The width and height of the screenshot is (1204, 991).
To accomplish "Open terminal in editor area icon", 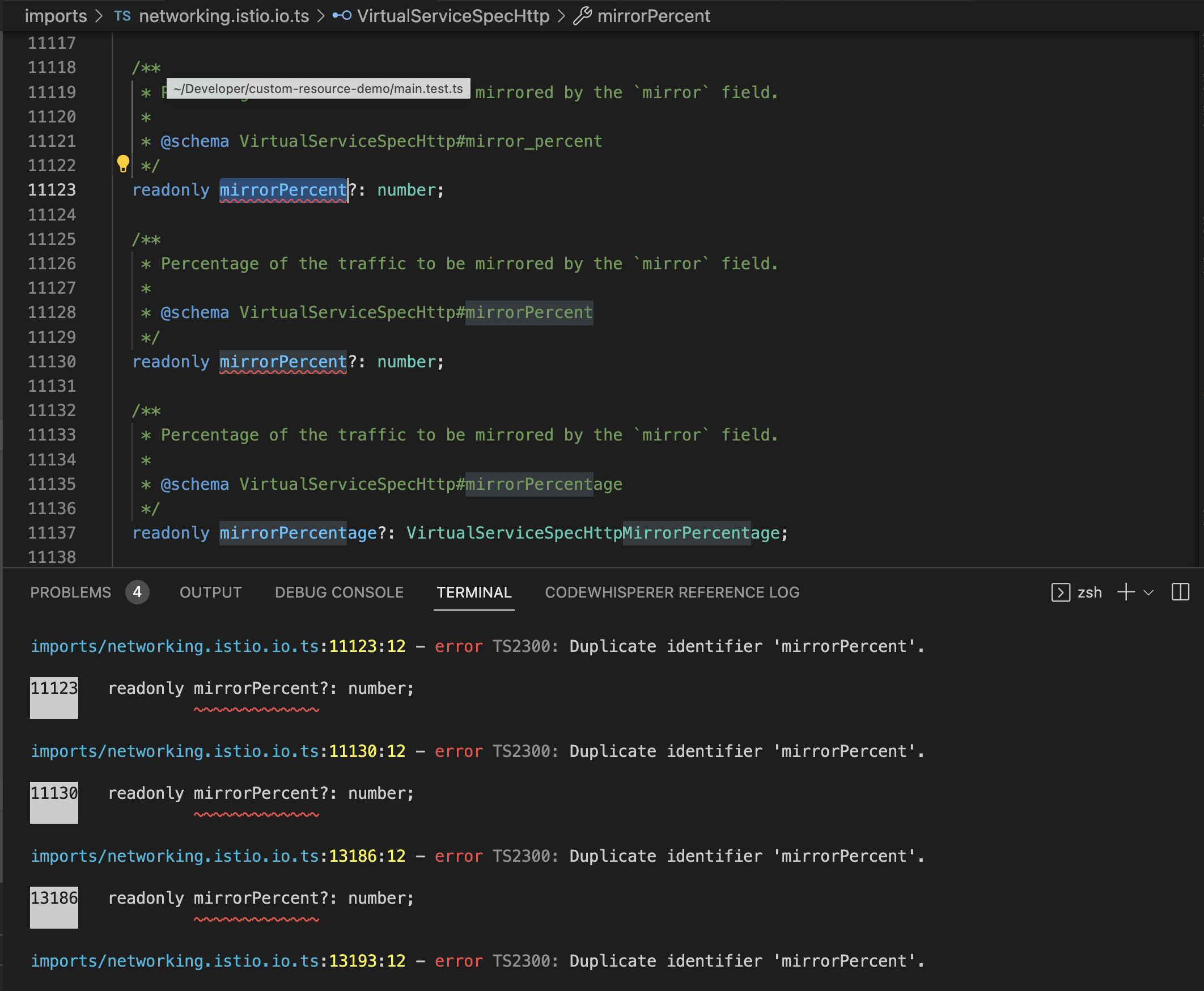I will click(x=1060, y=594).
